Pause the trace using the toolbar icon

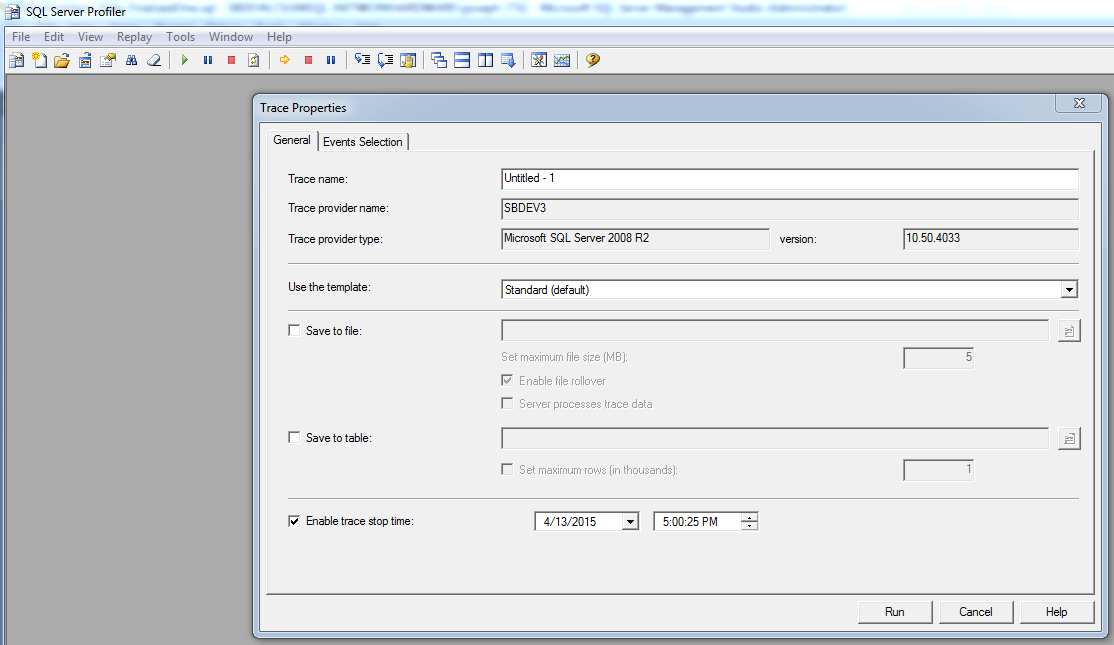pyautogui.click(x=207, y=60)
